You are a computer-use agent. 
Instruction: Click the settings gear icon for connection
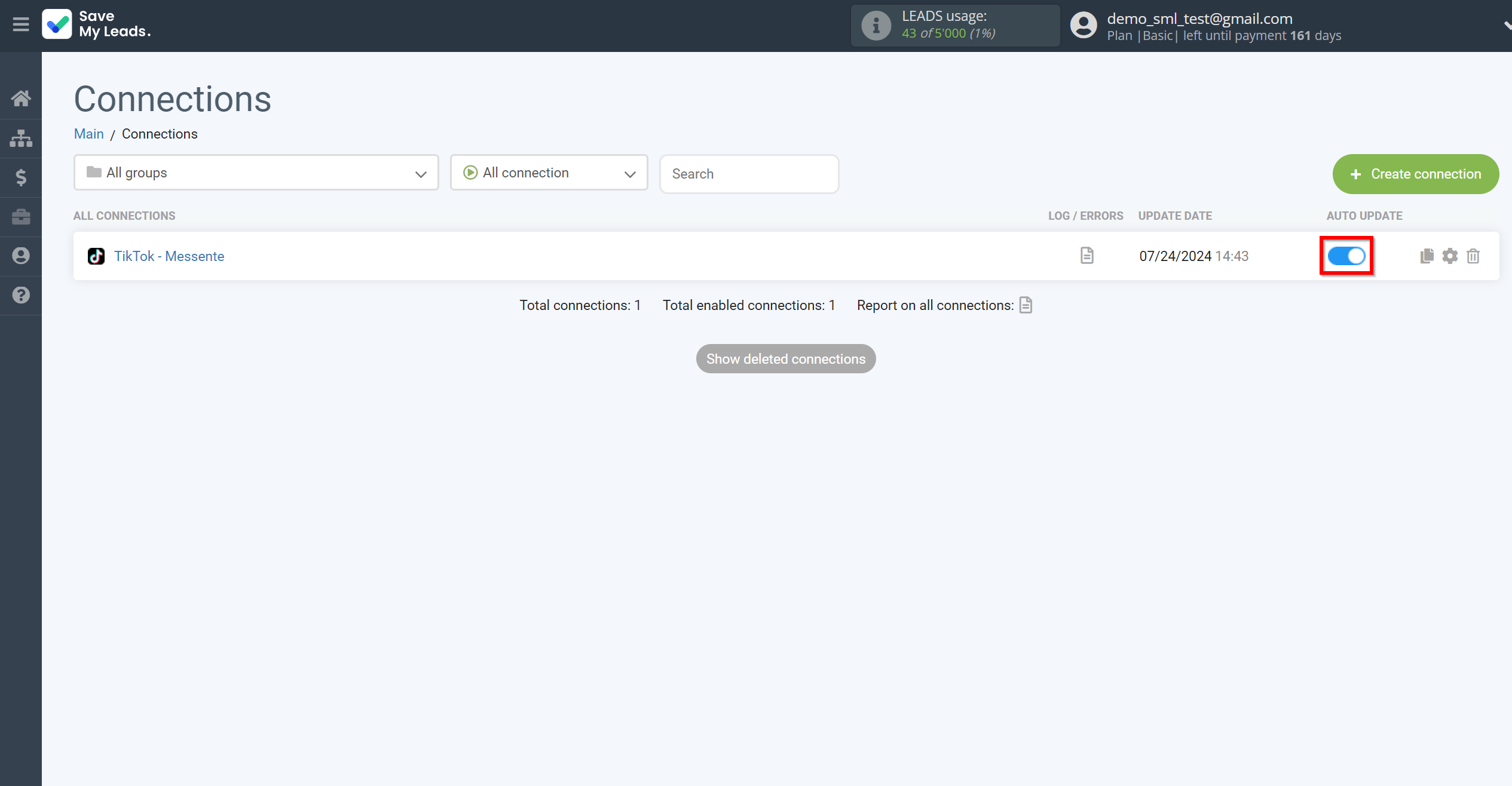click(x=1450, y=255)
